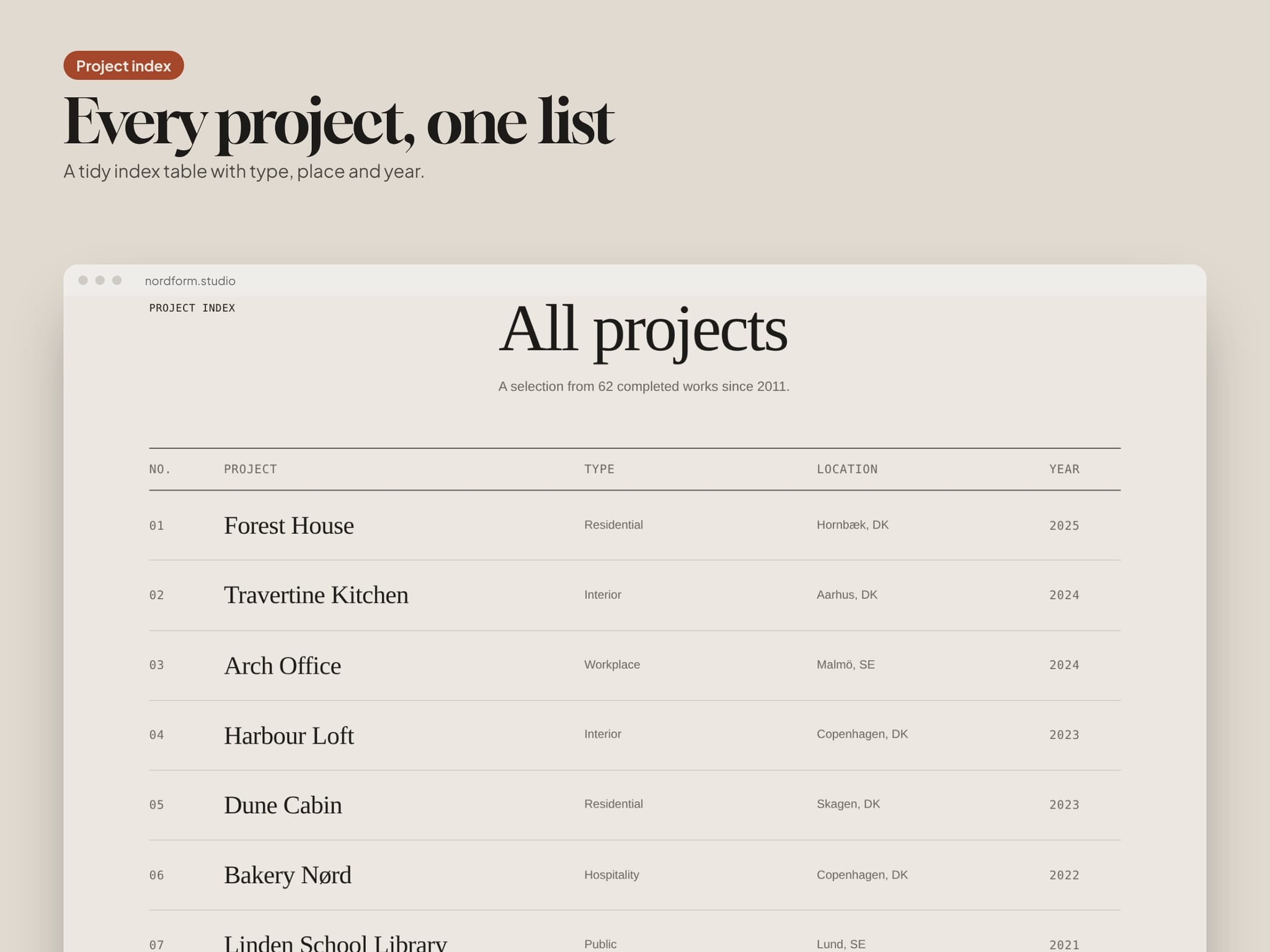Open the Travertine Kitchen project
This screenshot has width=1270, height=952.
click(316, 595)
